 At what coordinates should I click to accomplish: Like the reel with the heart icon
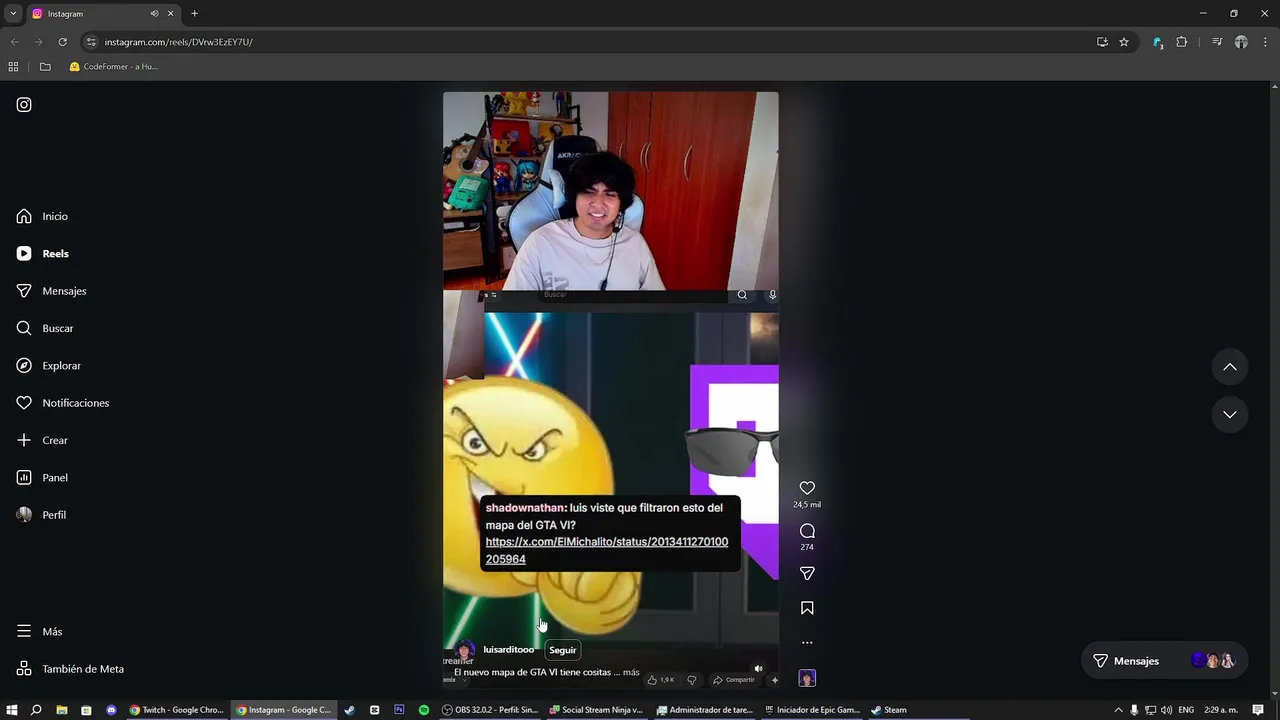[807, 488]
